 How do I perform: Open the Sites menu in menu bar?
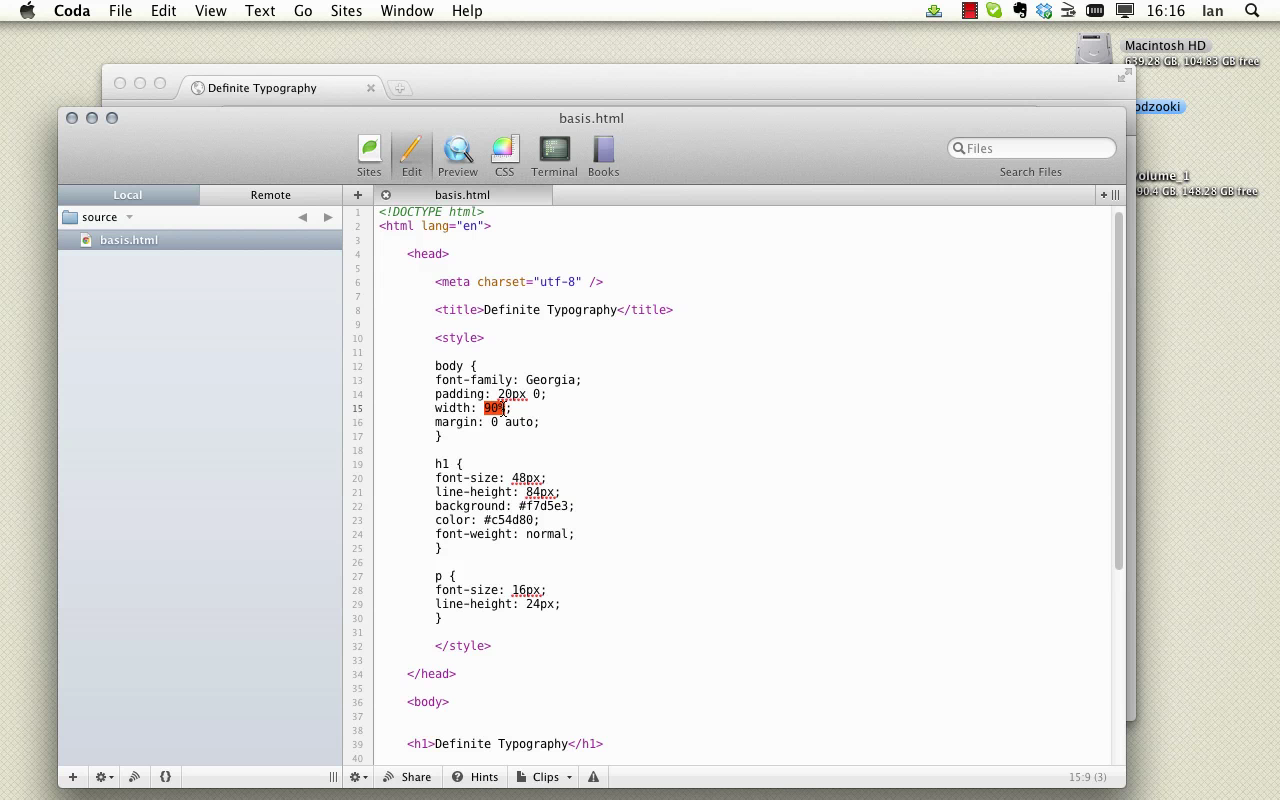(346, 11)
